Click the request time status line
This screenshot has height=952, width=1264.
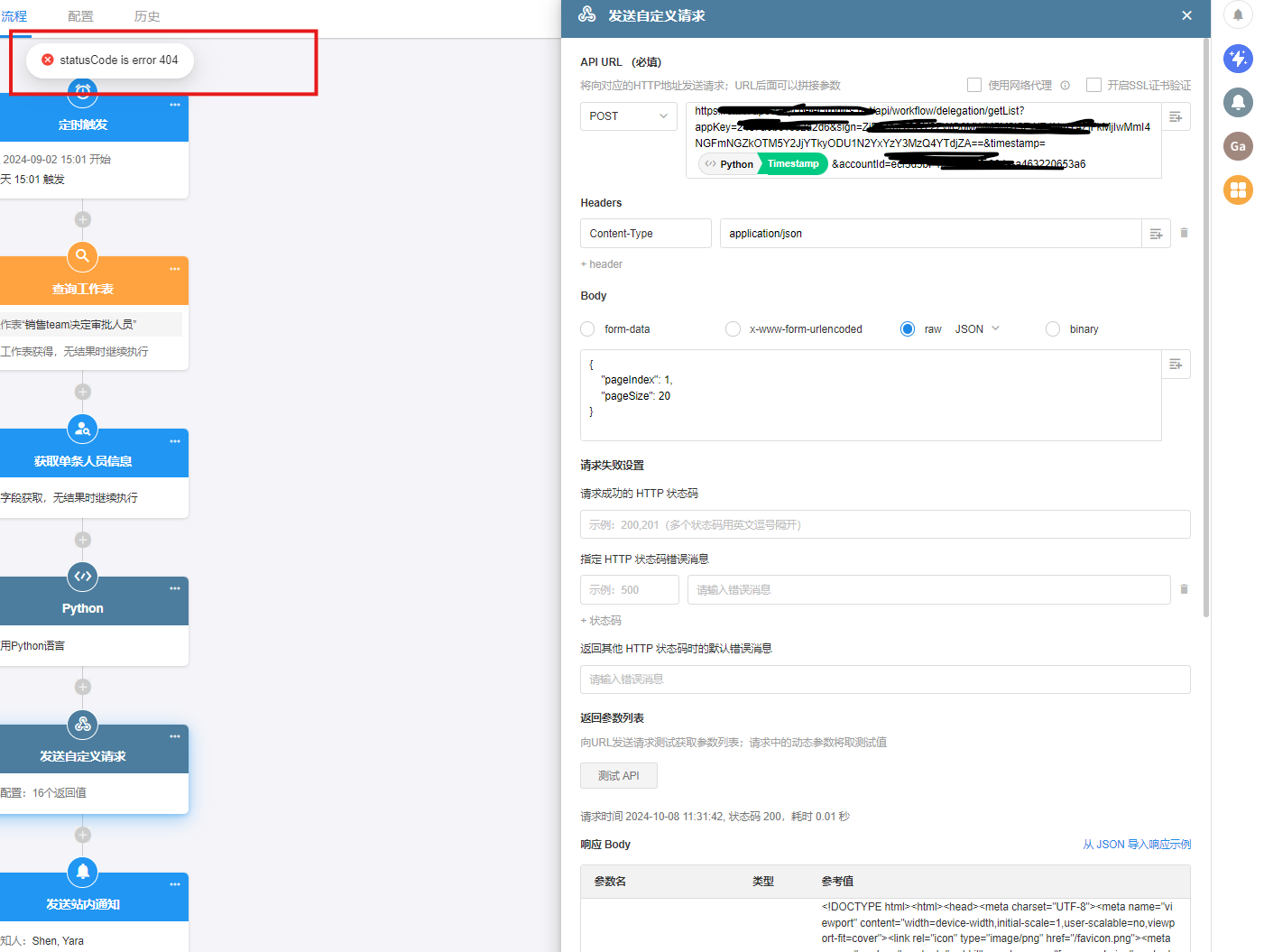coord(715,817)
